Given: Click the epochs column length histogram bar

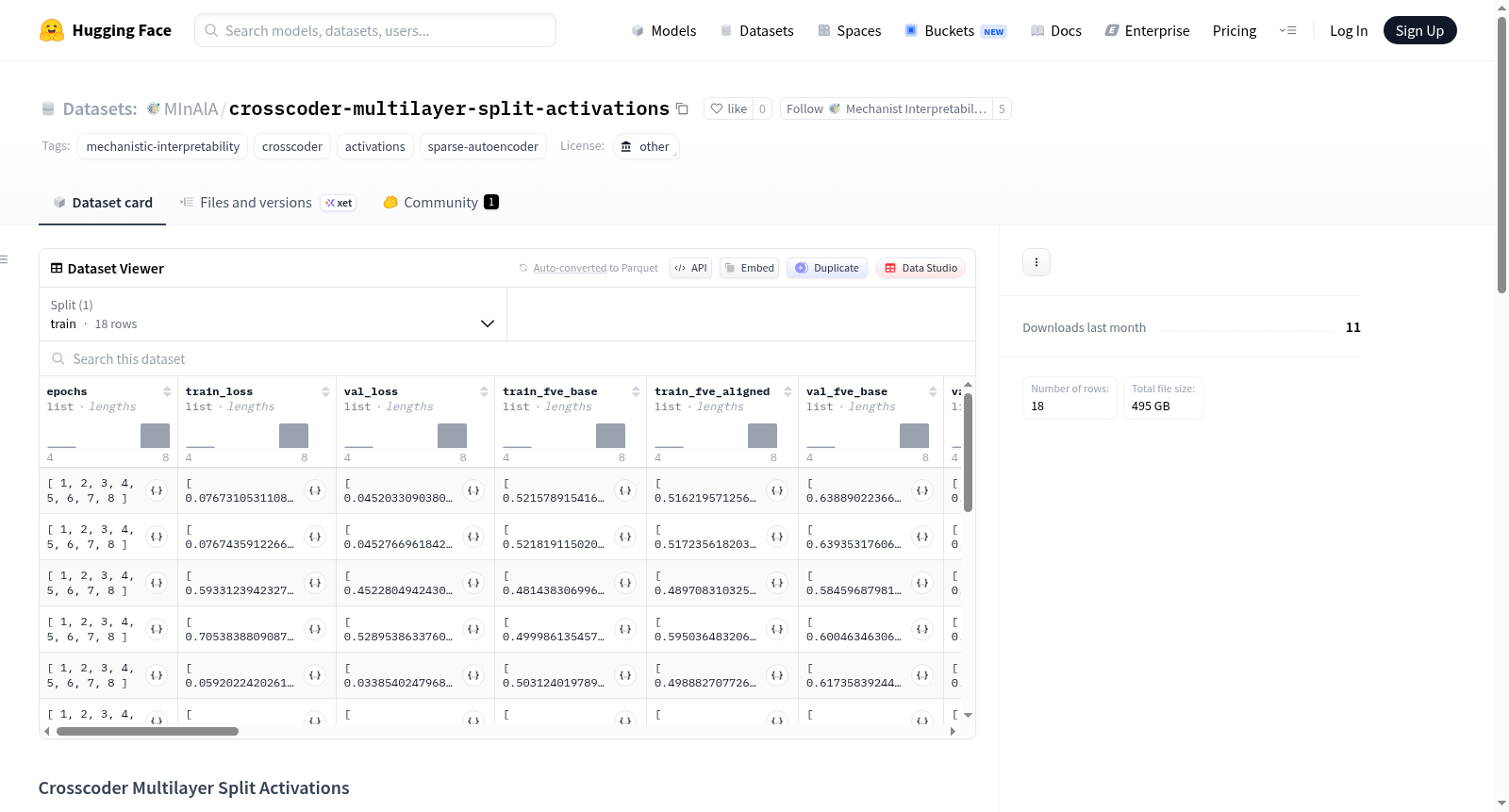Looking at the screenshot, I should pyautogui.click(x=155, y=436).
